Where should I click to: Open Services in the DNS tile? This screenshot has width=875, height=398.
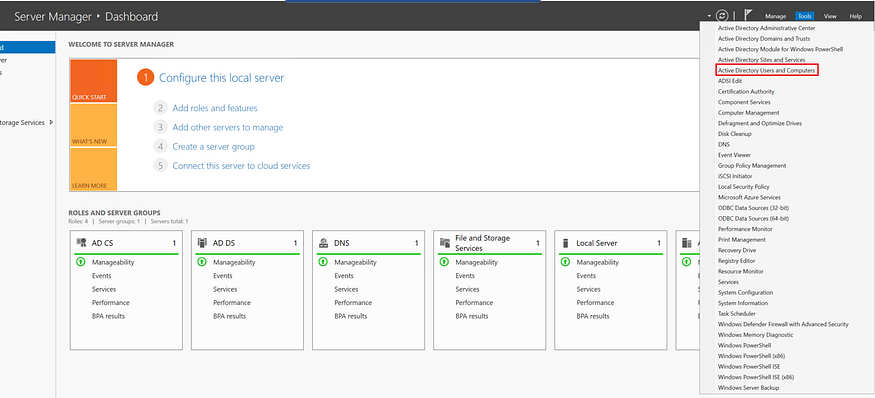pyautogui.click(x=346, y=289)
